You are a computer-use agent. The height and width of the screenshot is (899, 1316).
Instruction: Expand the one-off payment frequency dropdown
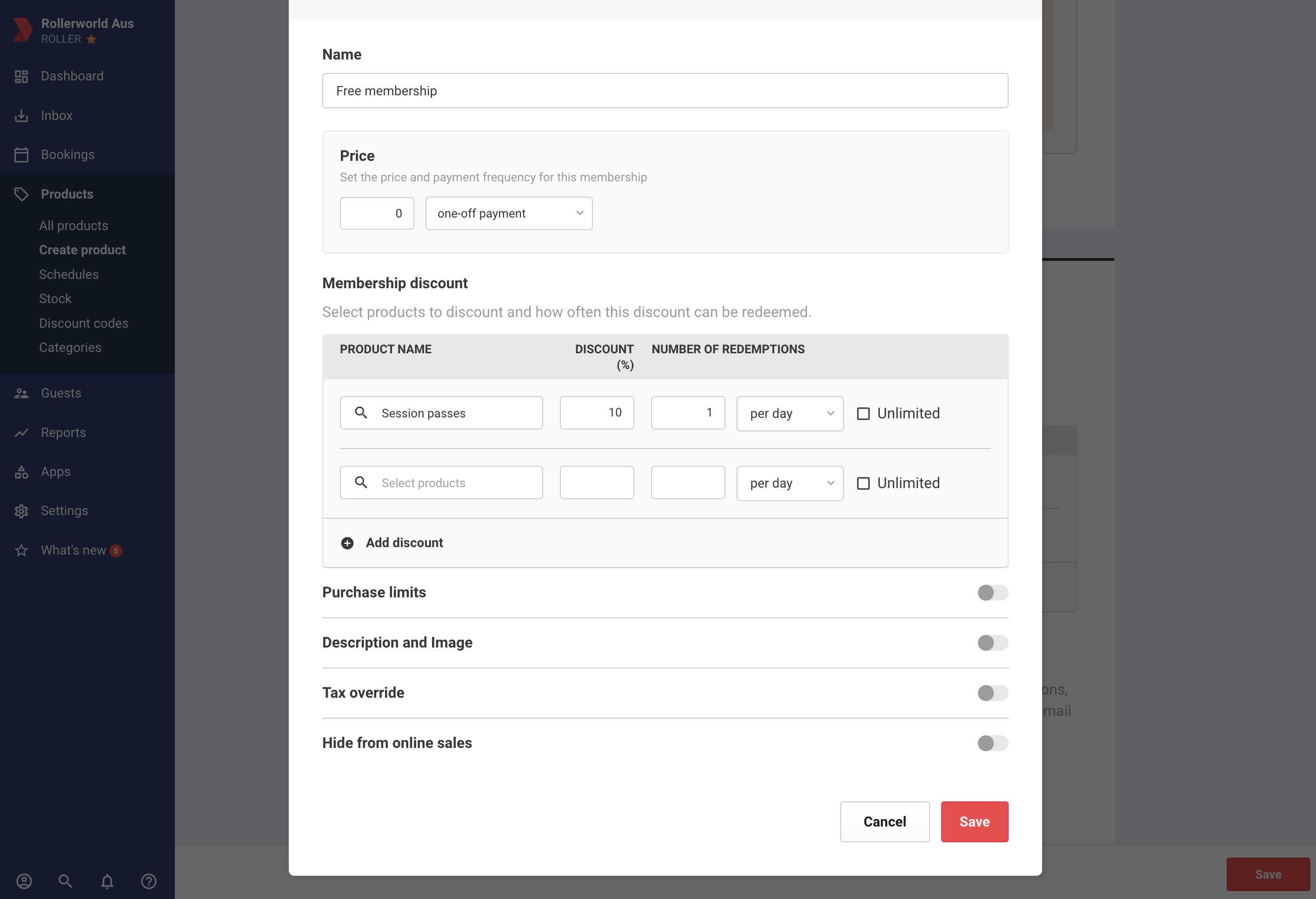(x=508, y=213)
